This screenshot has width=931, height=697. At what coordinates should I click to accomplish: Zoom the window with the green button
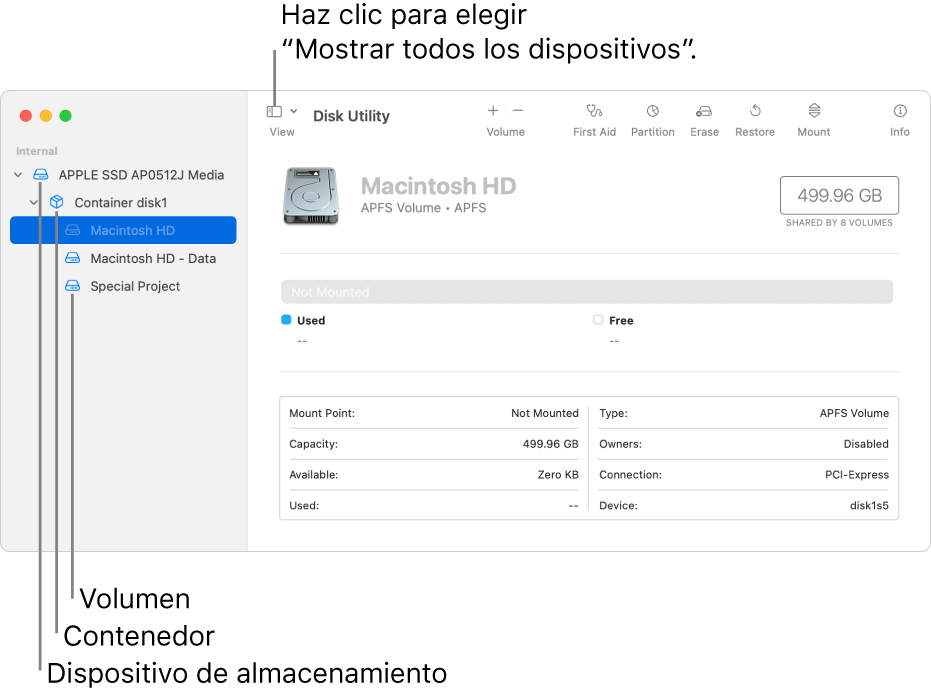point(66,116)
